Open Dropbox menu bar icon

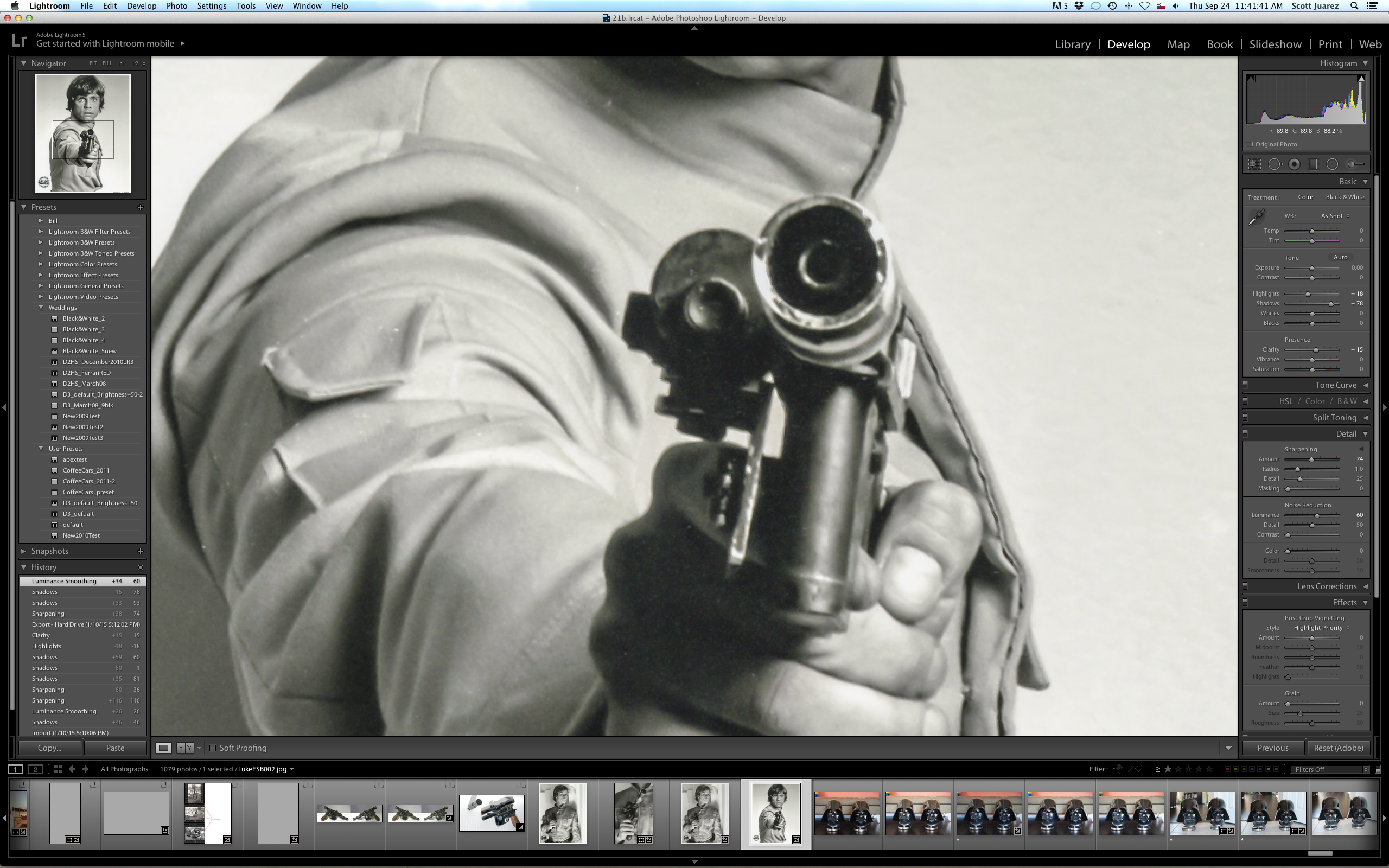tap(1079, 6)
